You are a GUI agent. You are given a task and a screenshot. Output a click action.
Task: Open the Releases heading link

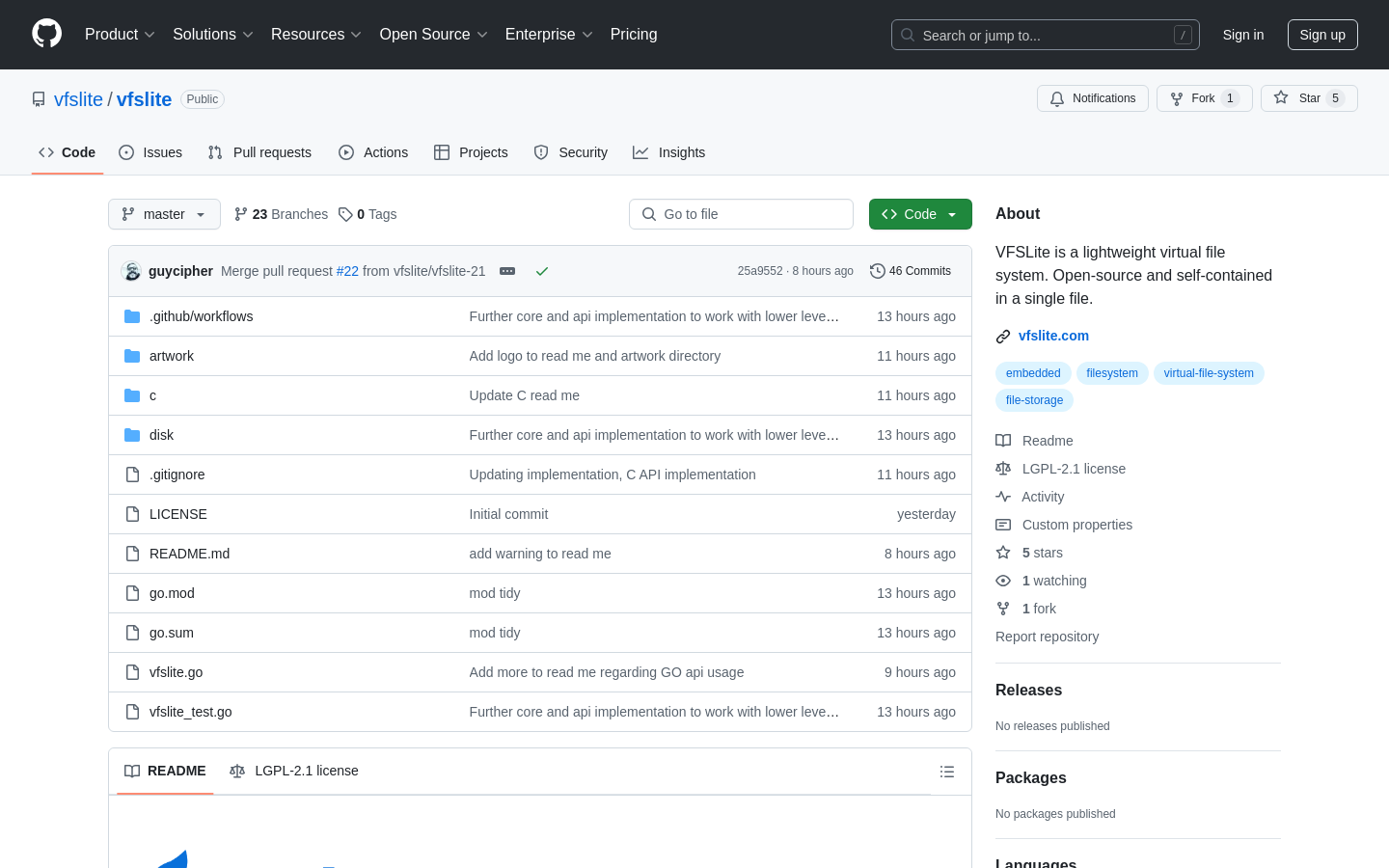[1028, 691]
